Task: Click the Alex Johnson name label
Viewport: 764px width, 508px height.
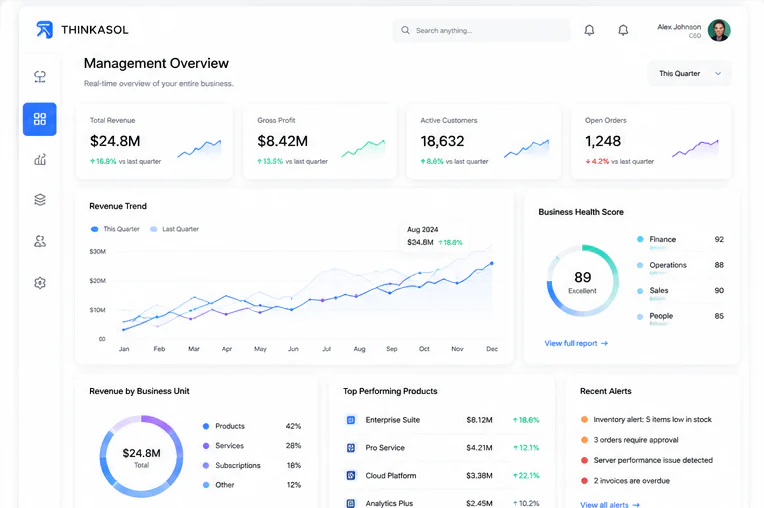Action: click(x=679, y=27)
